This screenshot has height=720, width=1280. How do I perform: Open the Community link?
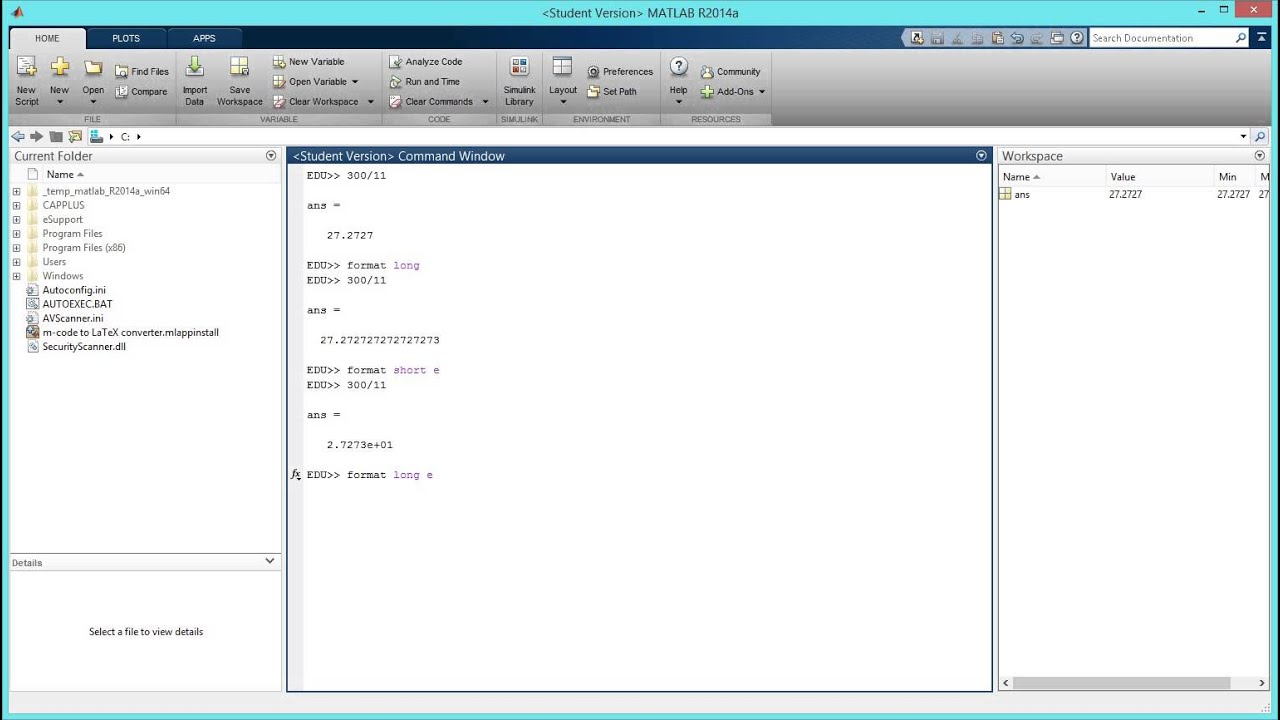(731, 72)
